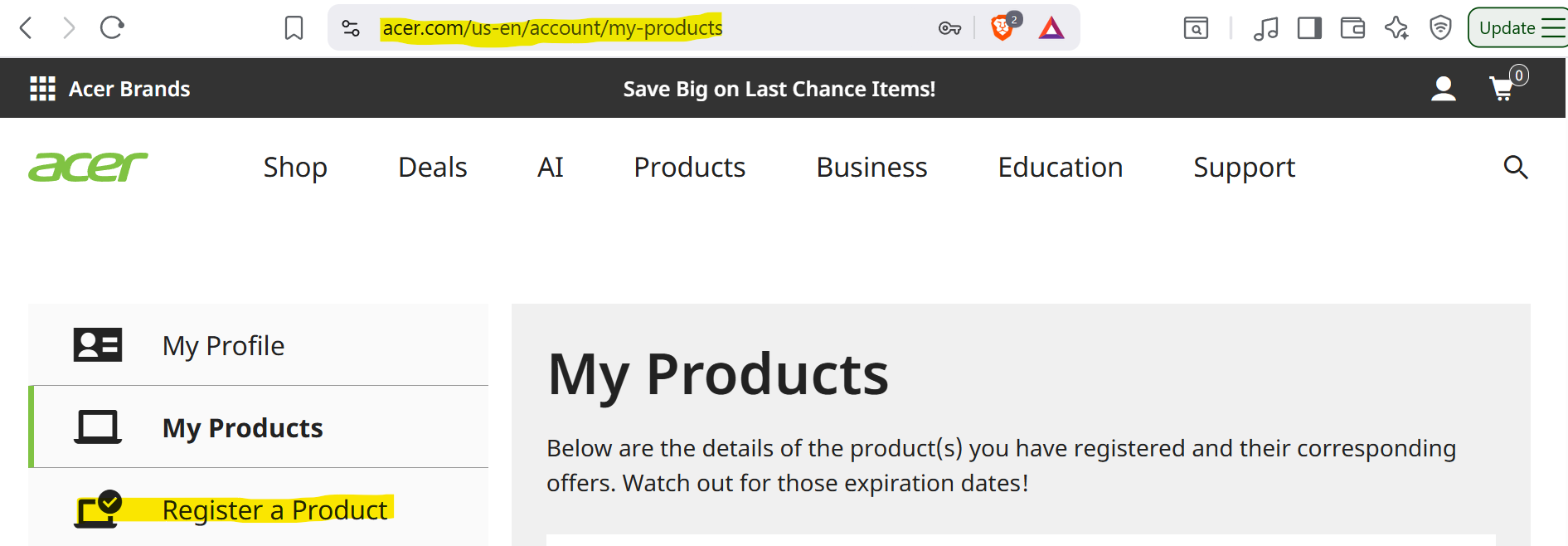Image resolution: width=1568 pixels, height=546 pixels.
Task: Open the Acer site search magnifier
Action: point(1515,168)
